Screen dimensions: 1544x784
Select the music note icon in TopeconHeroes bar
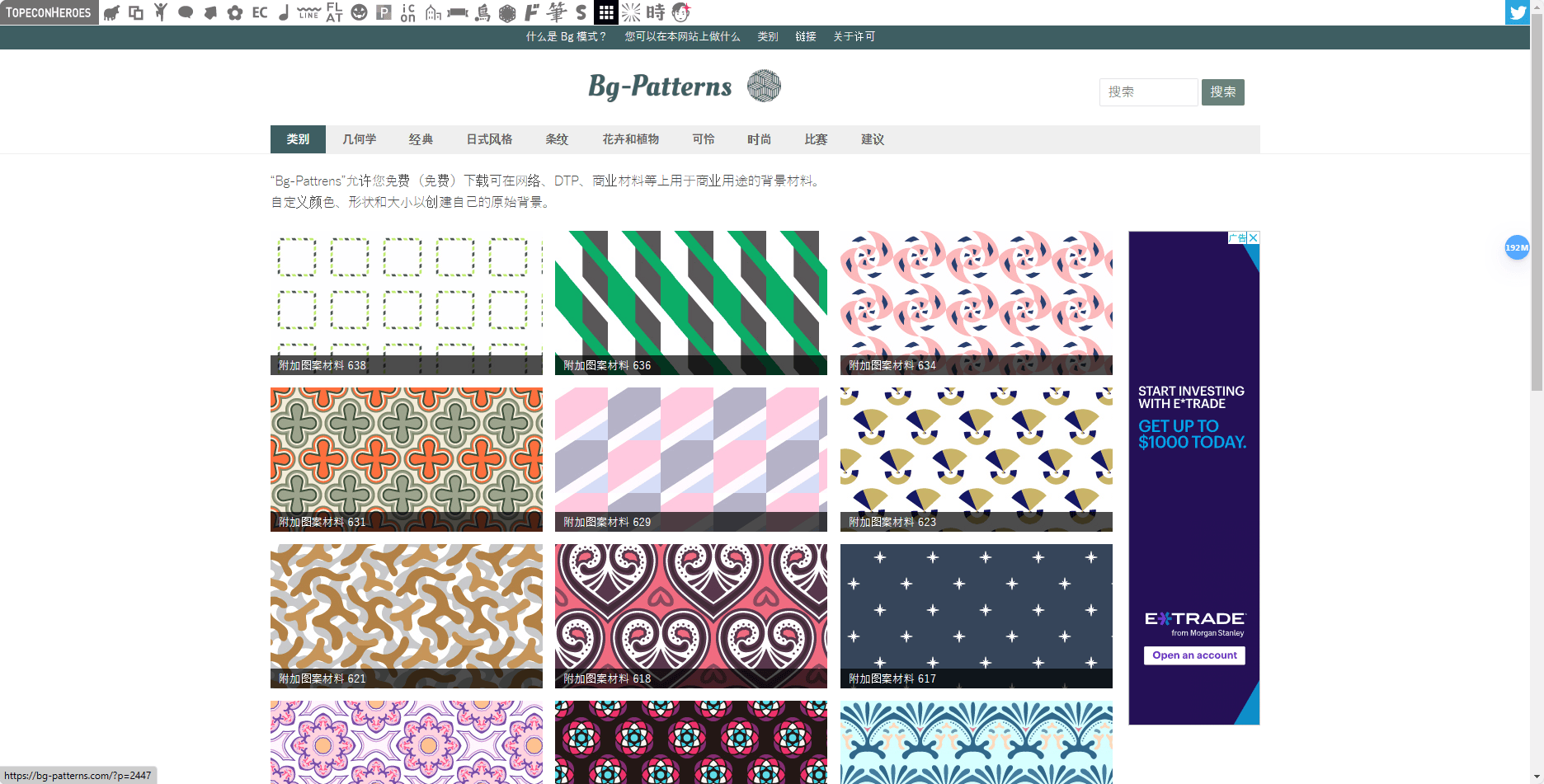[283, 12]
